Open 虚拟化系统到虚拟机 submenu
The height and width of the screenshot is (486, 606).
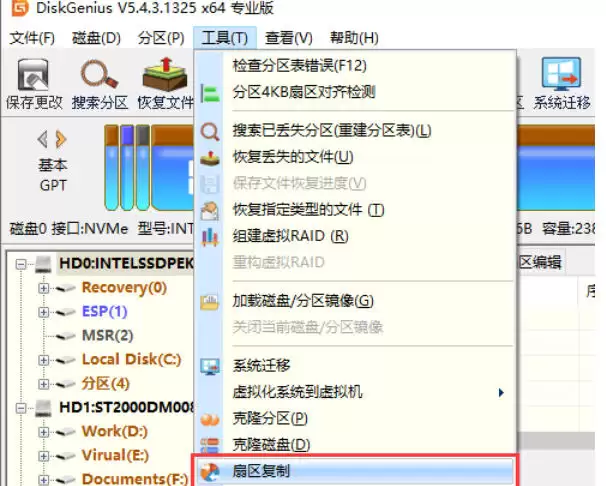point(297,391)
